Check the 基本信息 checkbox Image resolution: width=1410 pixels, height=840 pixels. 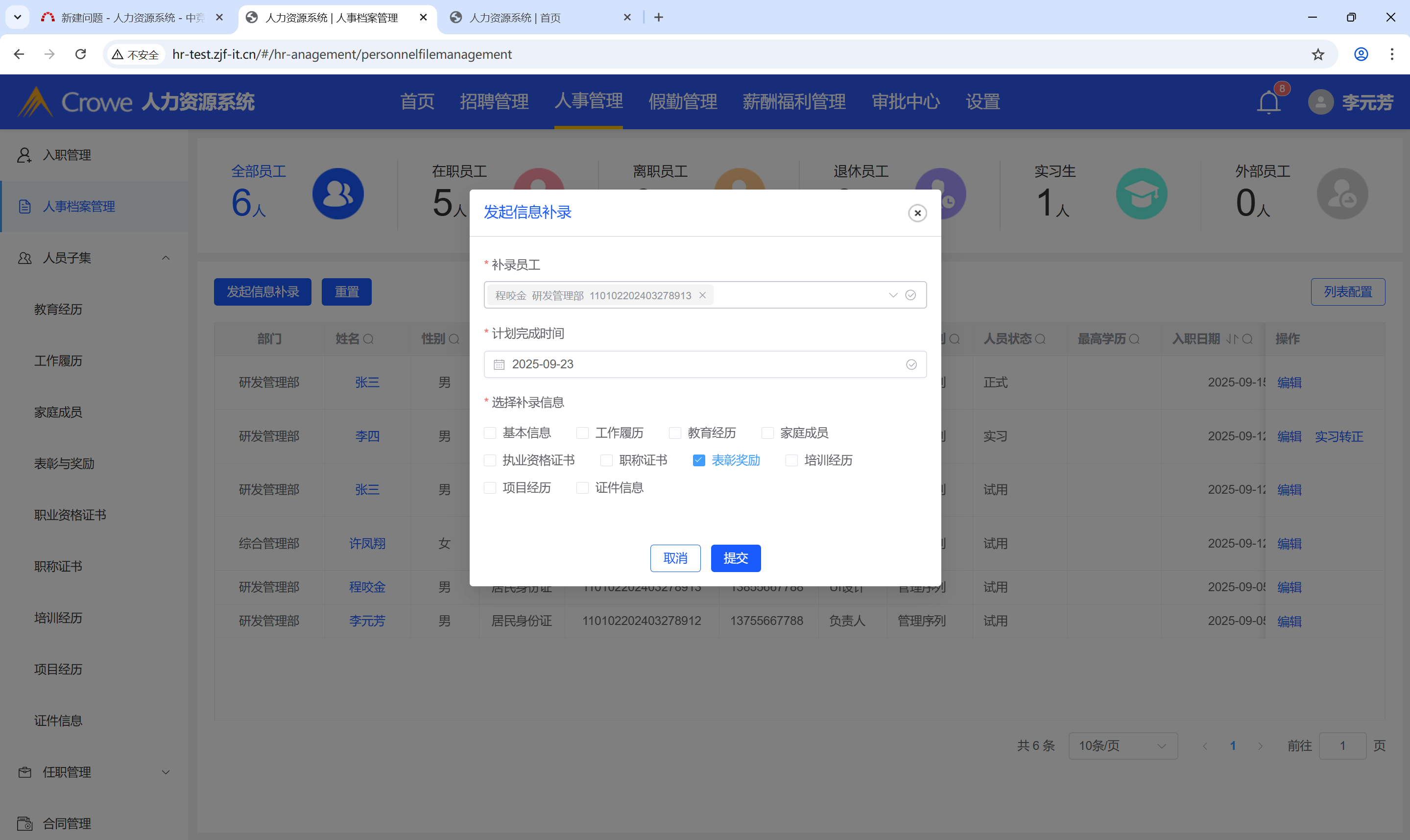coord(490,433)
